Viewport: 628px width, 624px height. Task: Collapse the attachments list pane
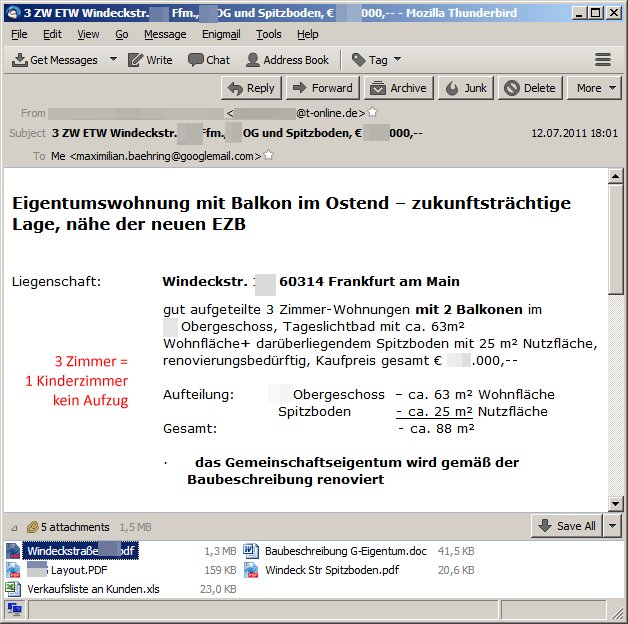(13, 527)
